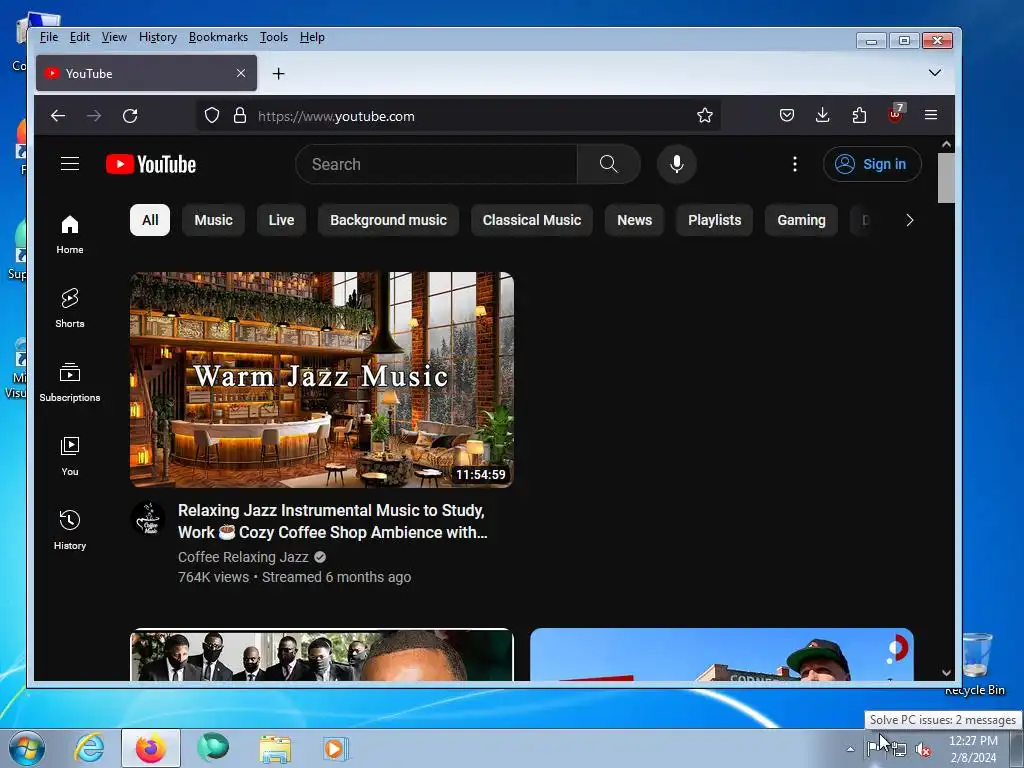Open Subscriptions from the sidebar

click(70, 382)
